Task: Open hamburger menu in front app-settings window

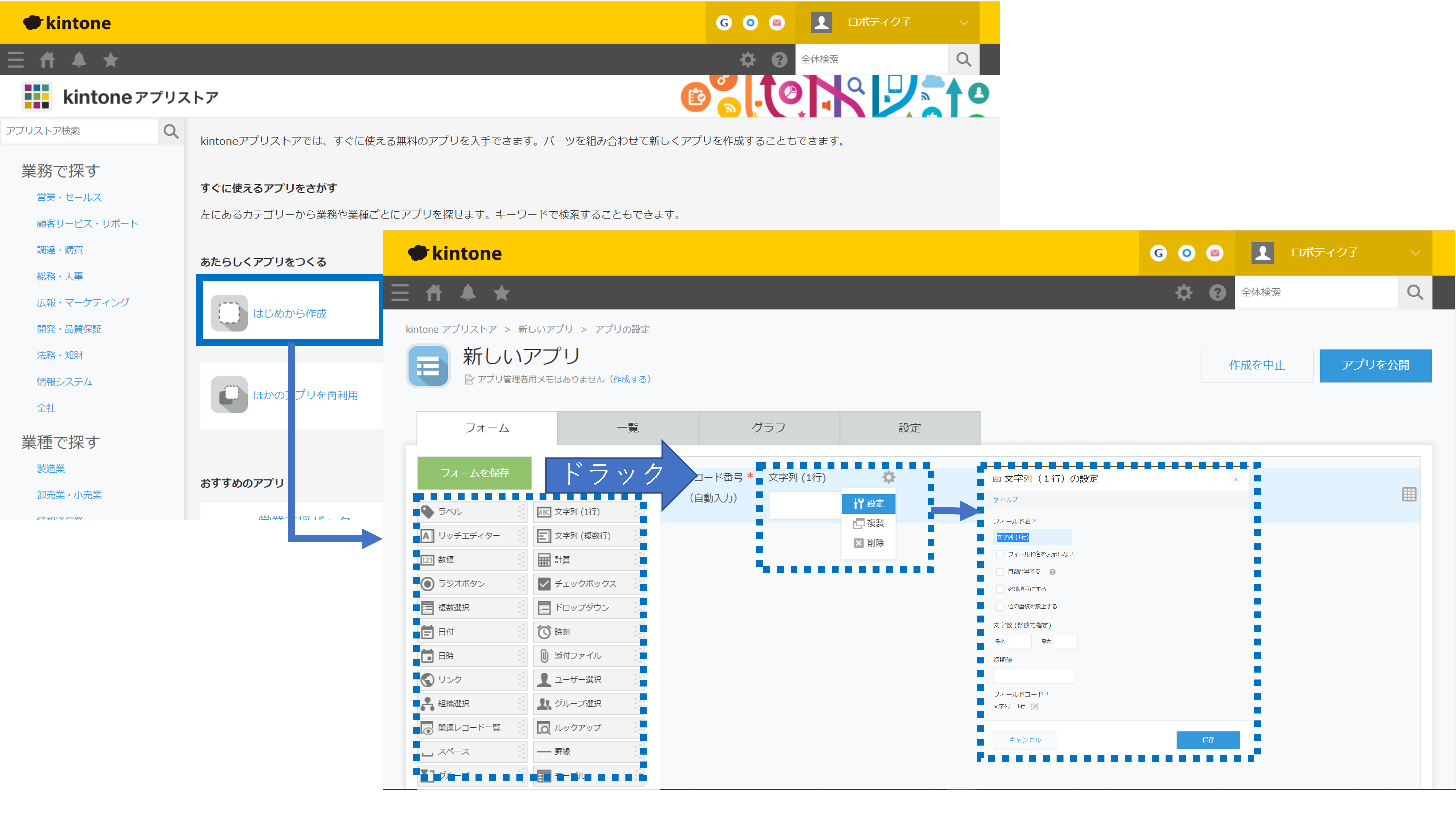Action: pyautogui.click(x=400, y=293)
